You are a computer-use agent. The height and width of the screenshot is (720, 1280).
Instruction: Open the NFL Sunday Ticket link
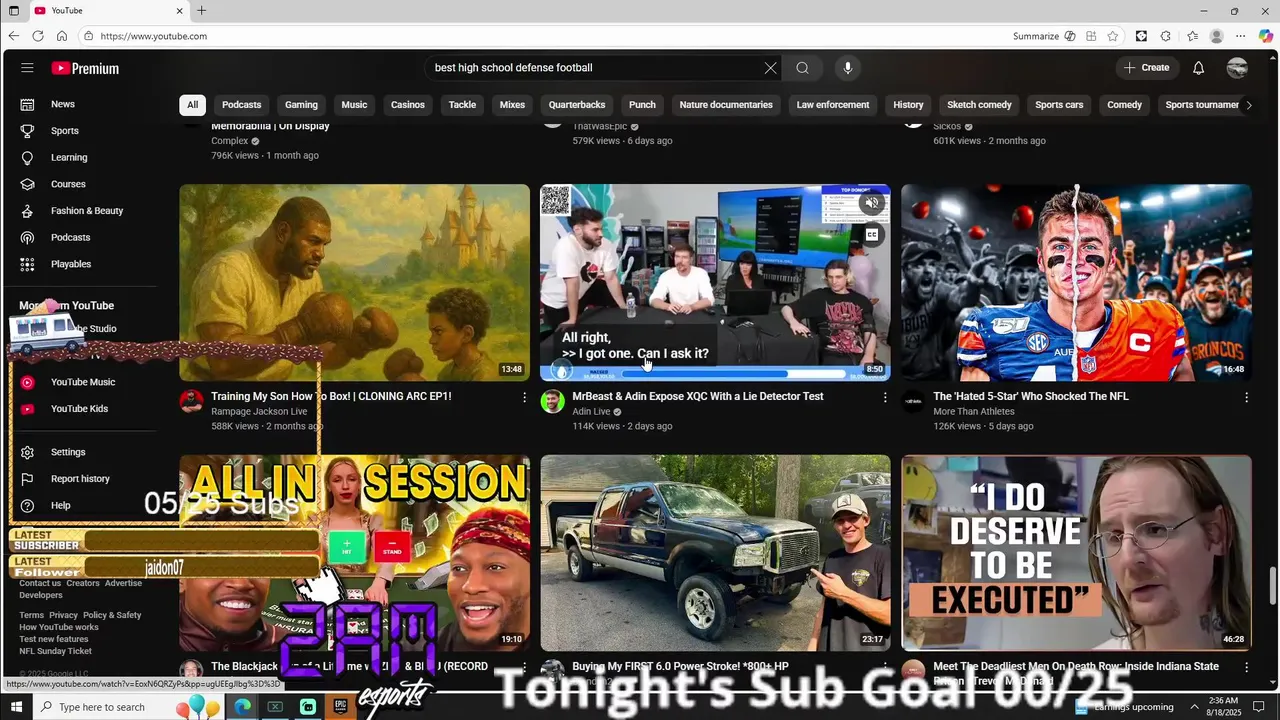55,651
